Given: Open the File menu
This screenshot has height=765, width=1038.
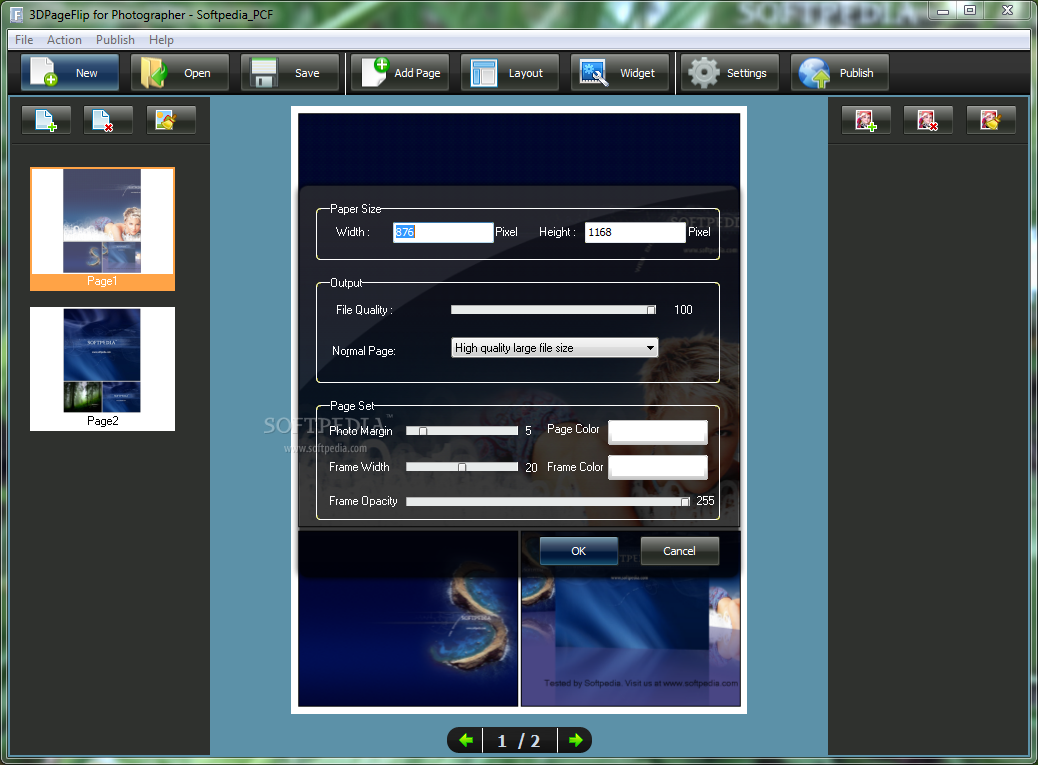Looking at the screenshot, I should click(x=24, y=40).
